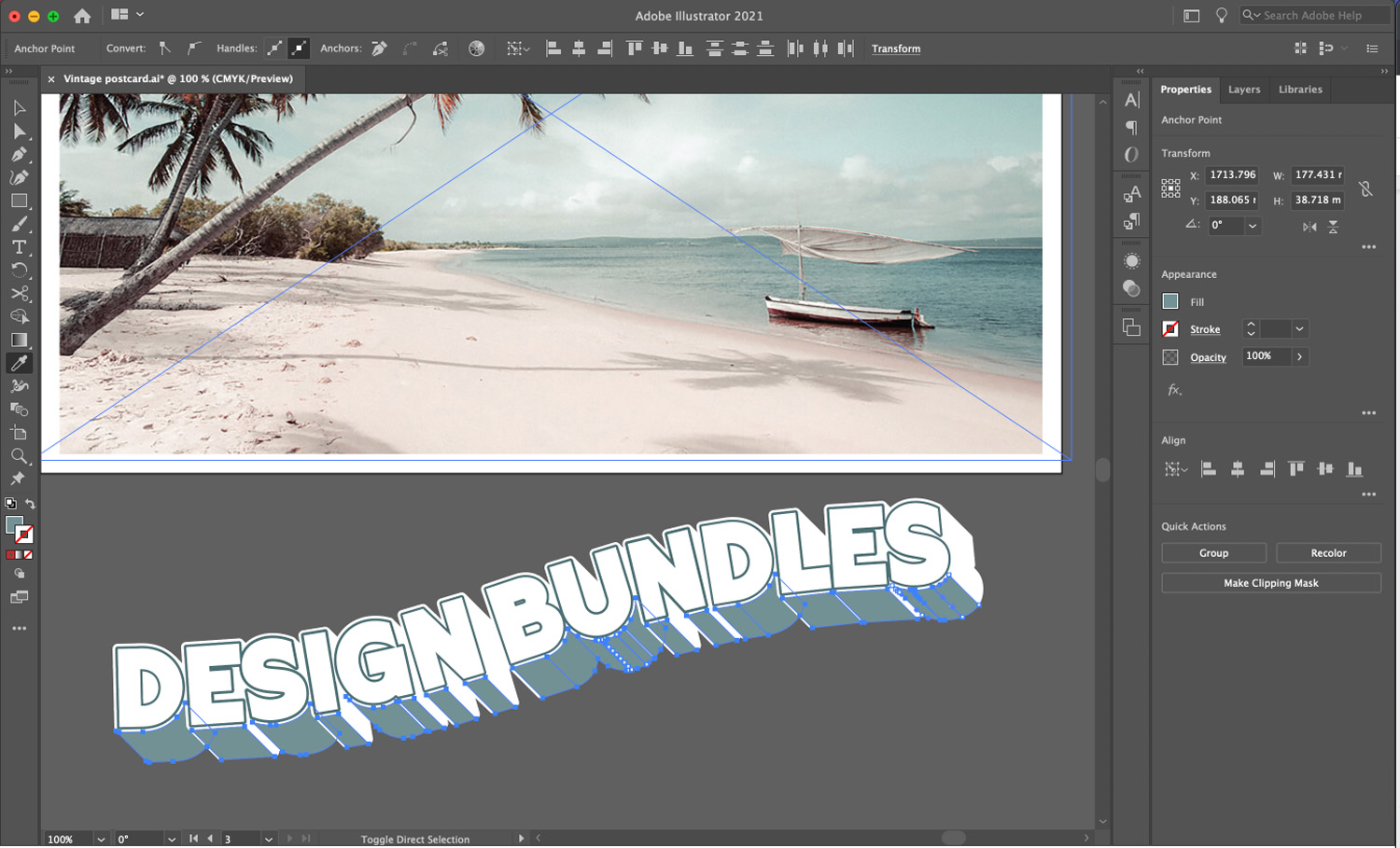Viewport: 1400px width, 848px height.
Task: Open the Paragraph panel icon in dock
Action: coord(1132,127)
